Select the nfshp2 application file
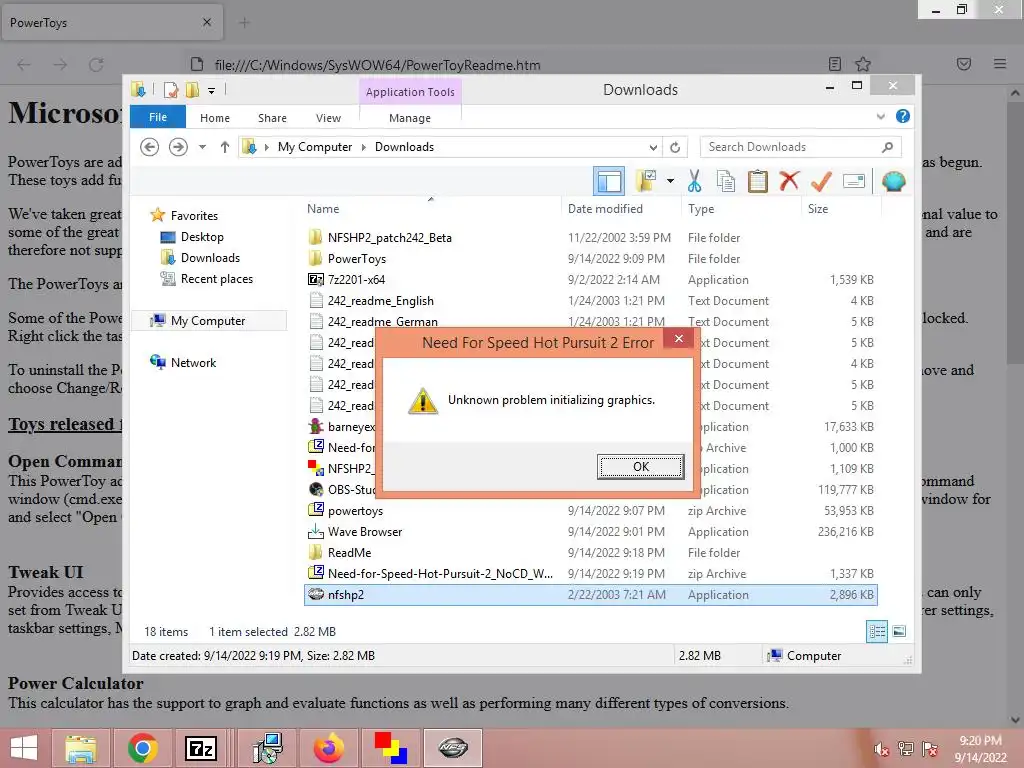The height and width of the screenshot is (768, 1024). [590, 595]
